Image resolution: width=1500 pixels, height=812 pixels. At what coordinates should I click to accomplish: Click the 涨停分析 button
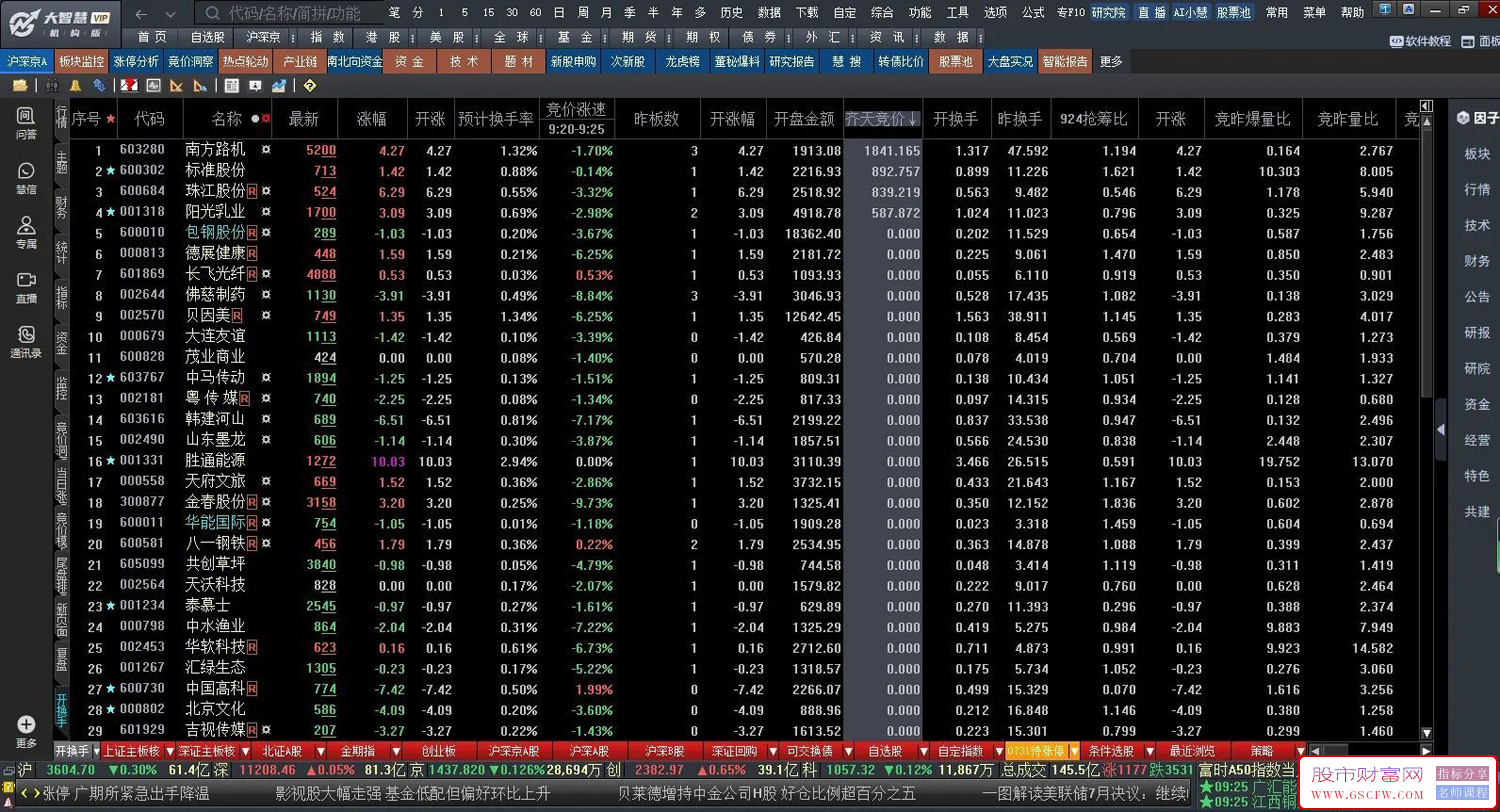tap(136, 61)
